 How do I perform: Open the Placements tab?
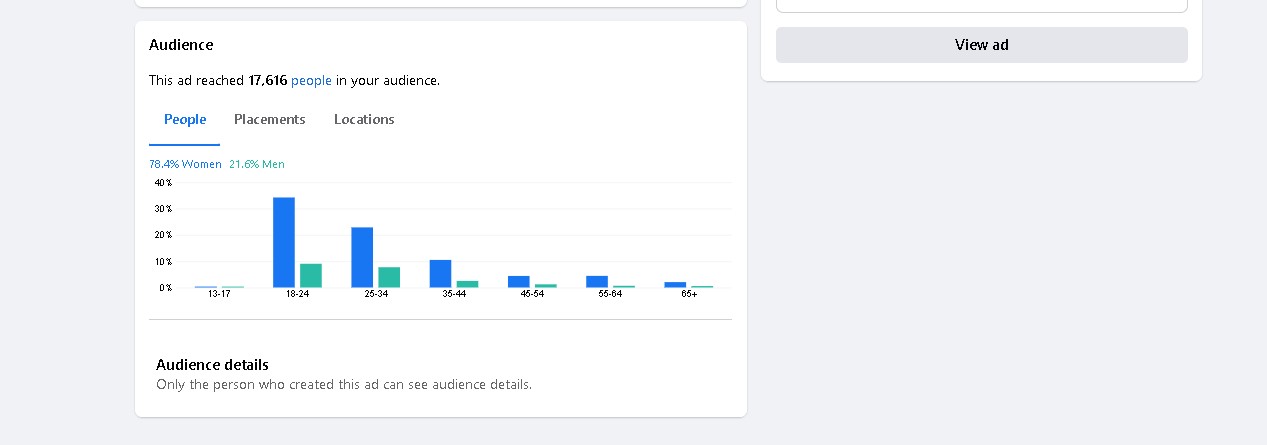[269, 120]
